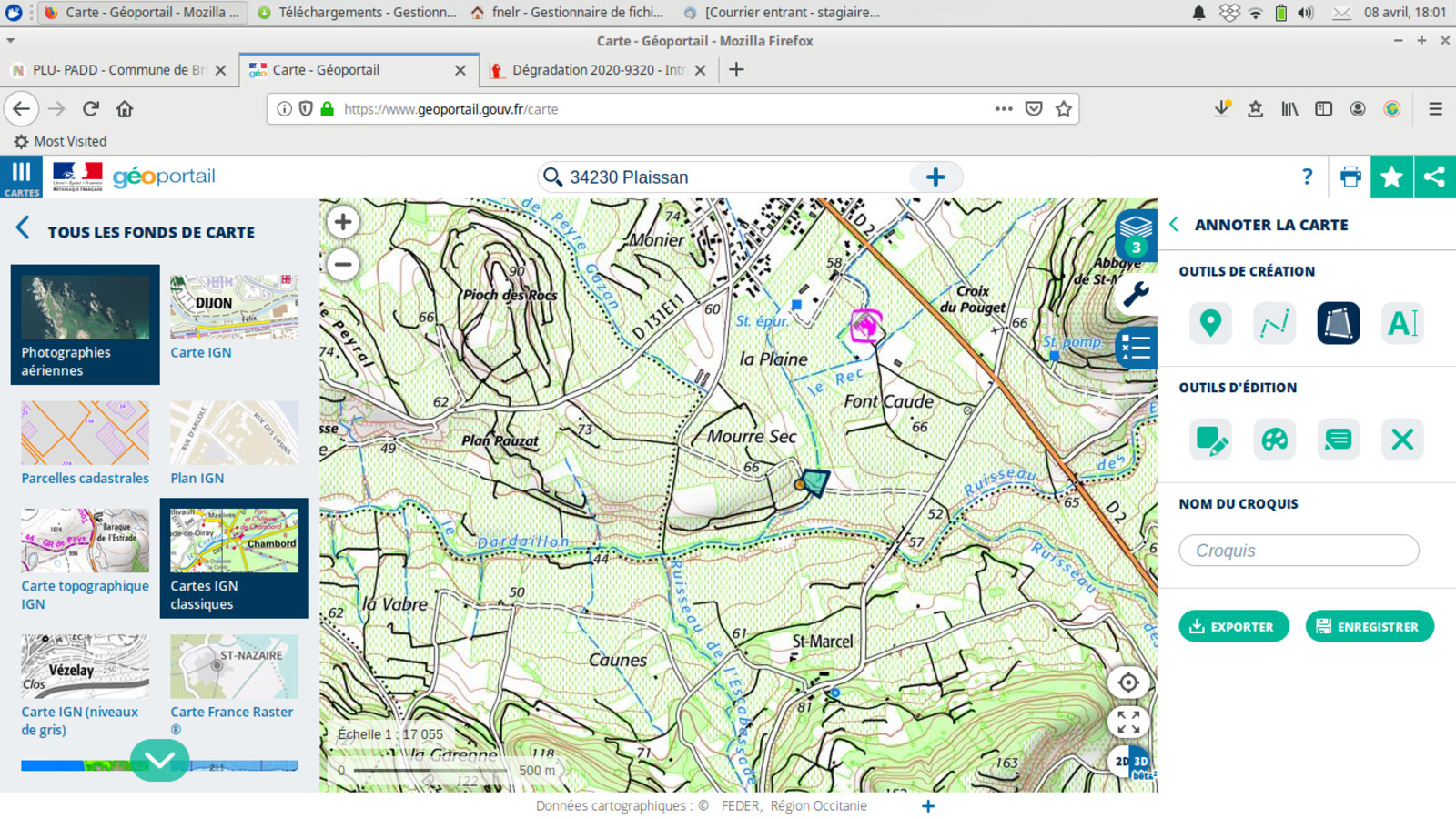Toggle fullscreen map mode
The image size is (1456, 819).
tap(1128, 723)
